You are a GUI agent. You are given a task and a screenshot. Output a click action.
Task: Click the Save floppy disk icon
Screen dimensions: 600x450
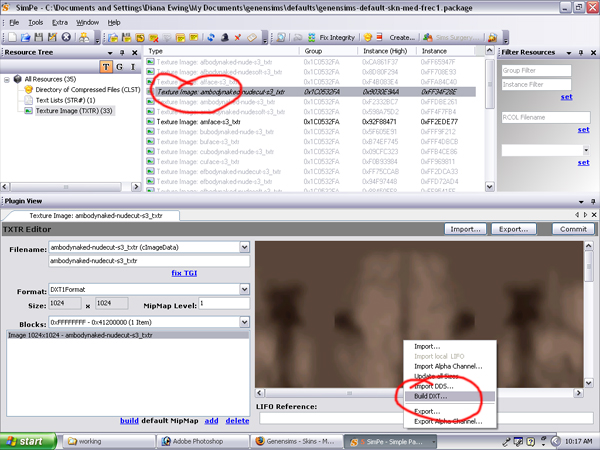39,37
